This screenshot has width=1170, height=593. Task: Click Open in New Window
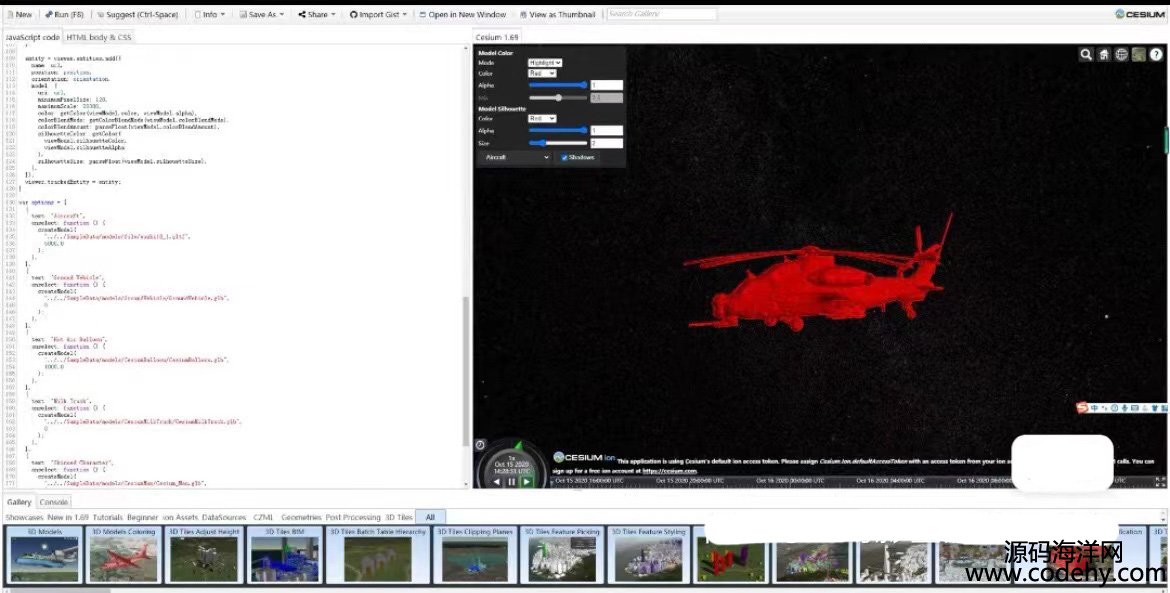tap(462, 15)
